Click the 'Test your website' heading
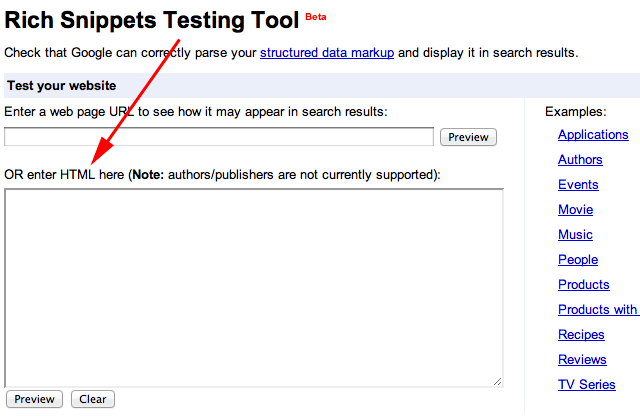 coord(62,86)
